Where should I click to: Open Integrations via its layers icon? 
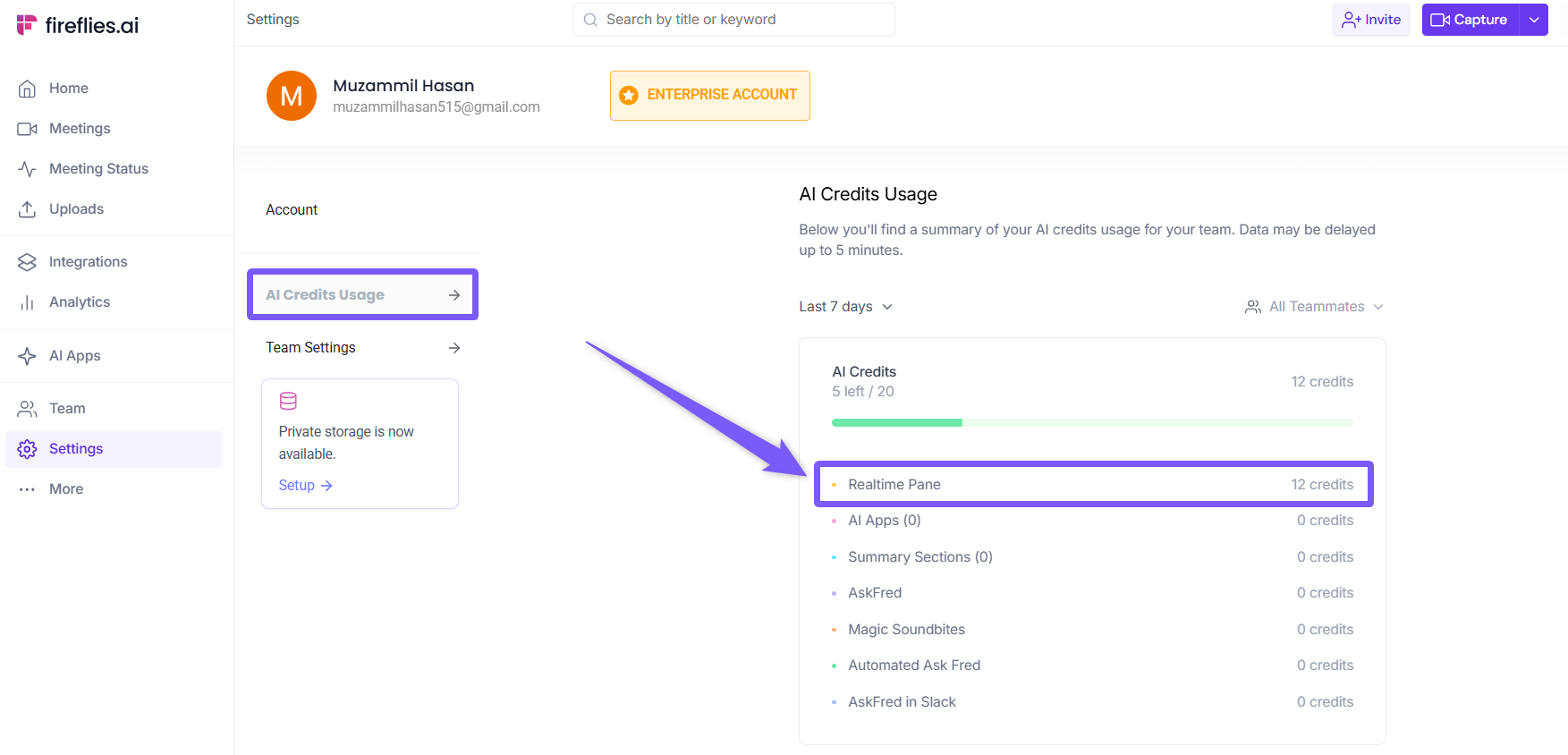(28, 262)
